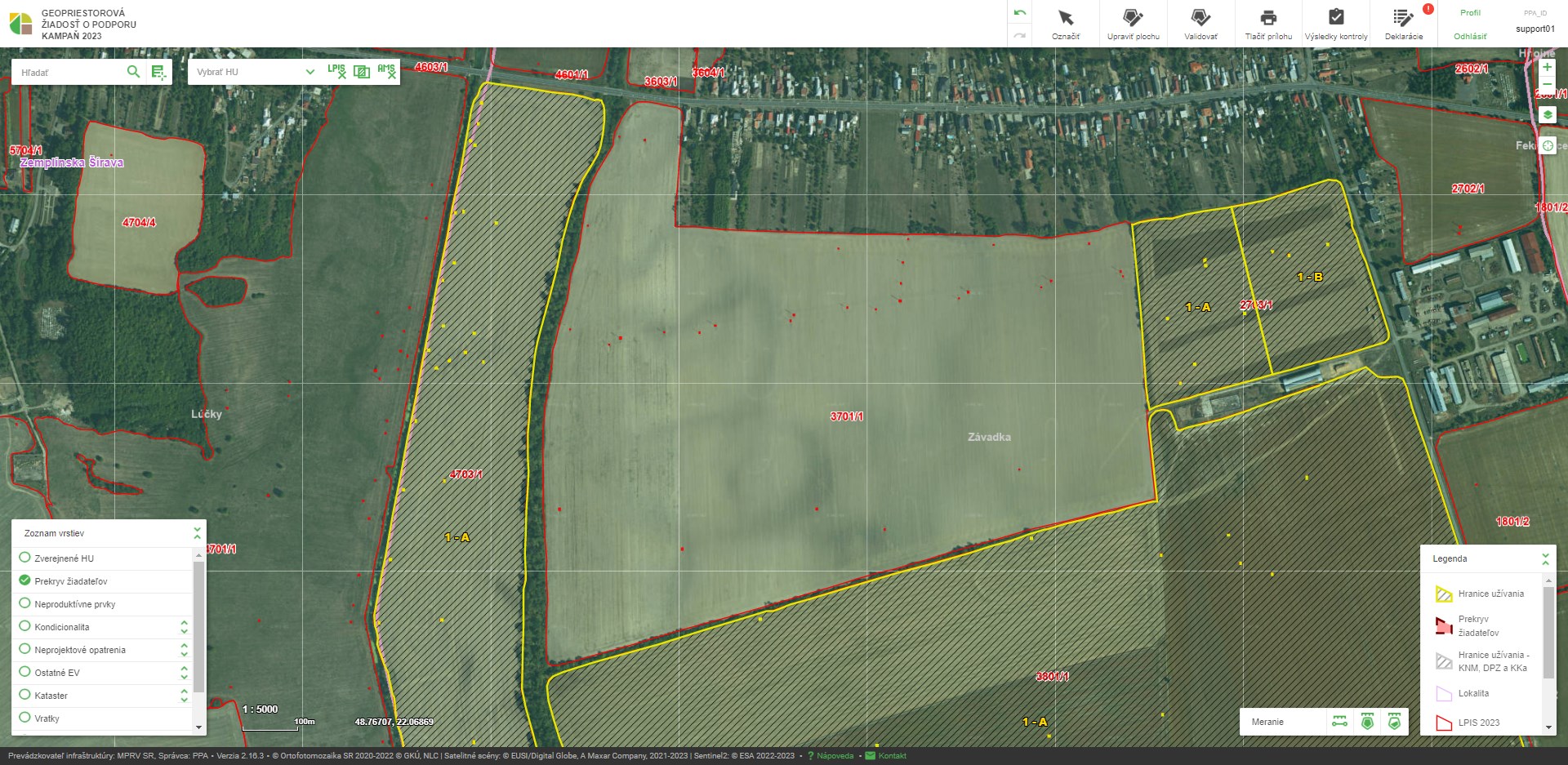
Task: Open Výsledky kontroly results
Action: click(x=1336, y=24)
